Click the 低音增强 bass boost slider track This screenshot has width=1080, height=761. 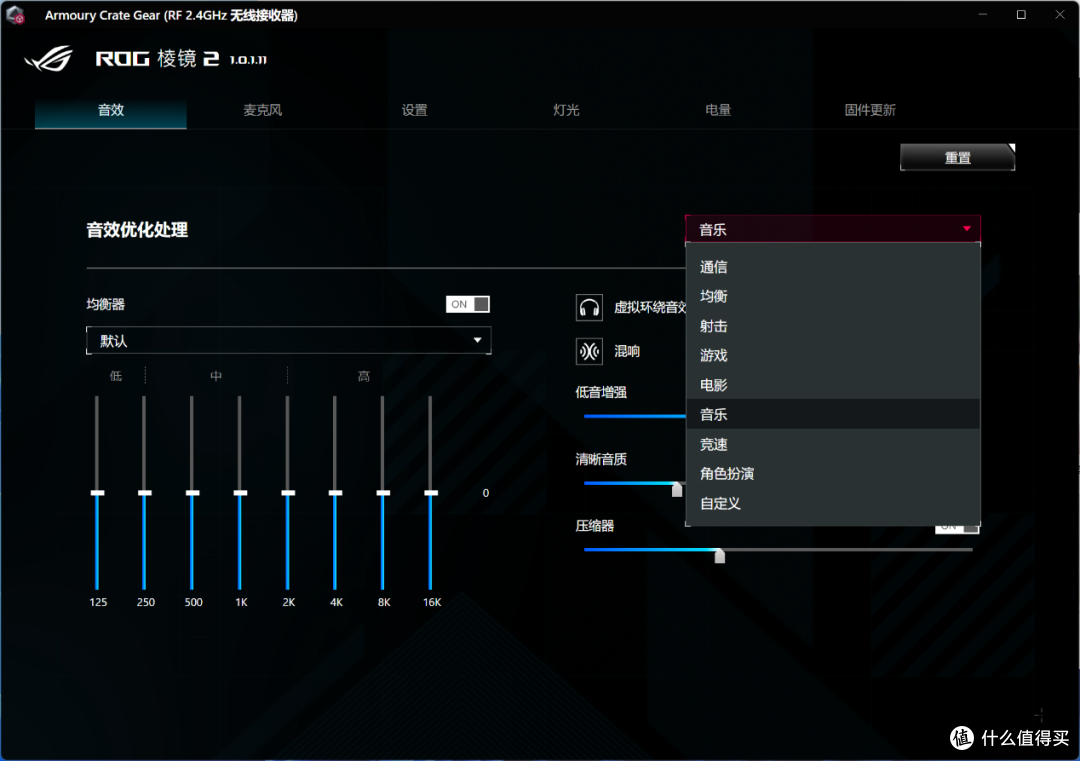pyautogui.click(x=634, y=416)
